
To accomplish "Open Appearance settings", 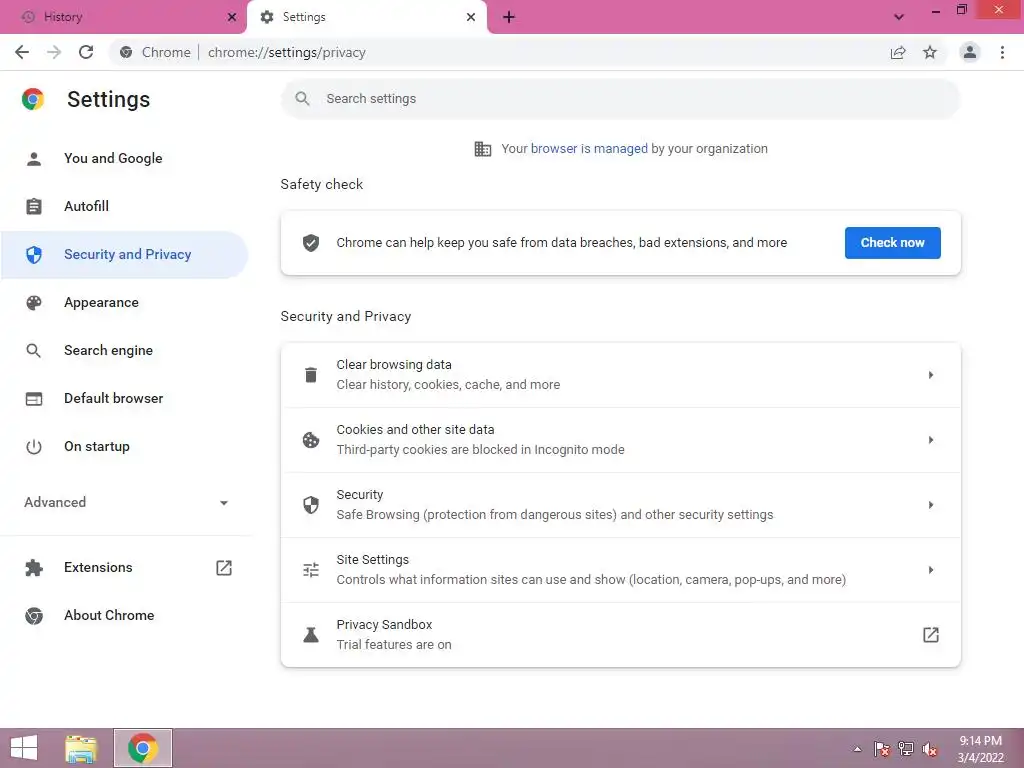I will coord(124,302).
